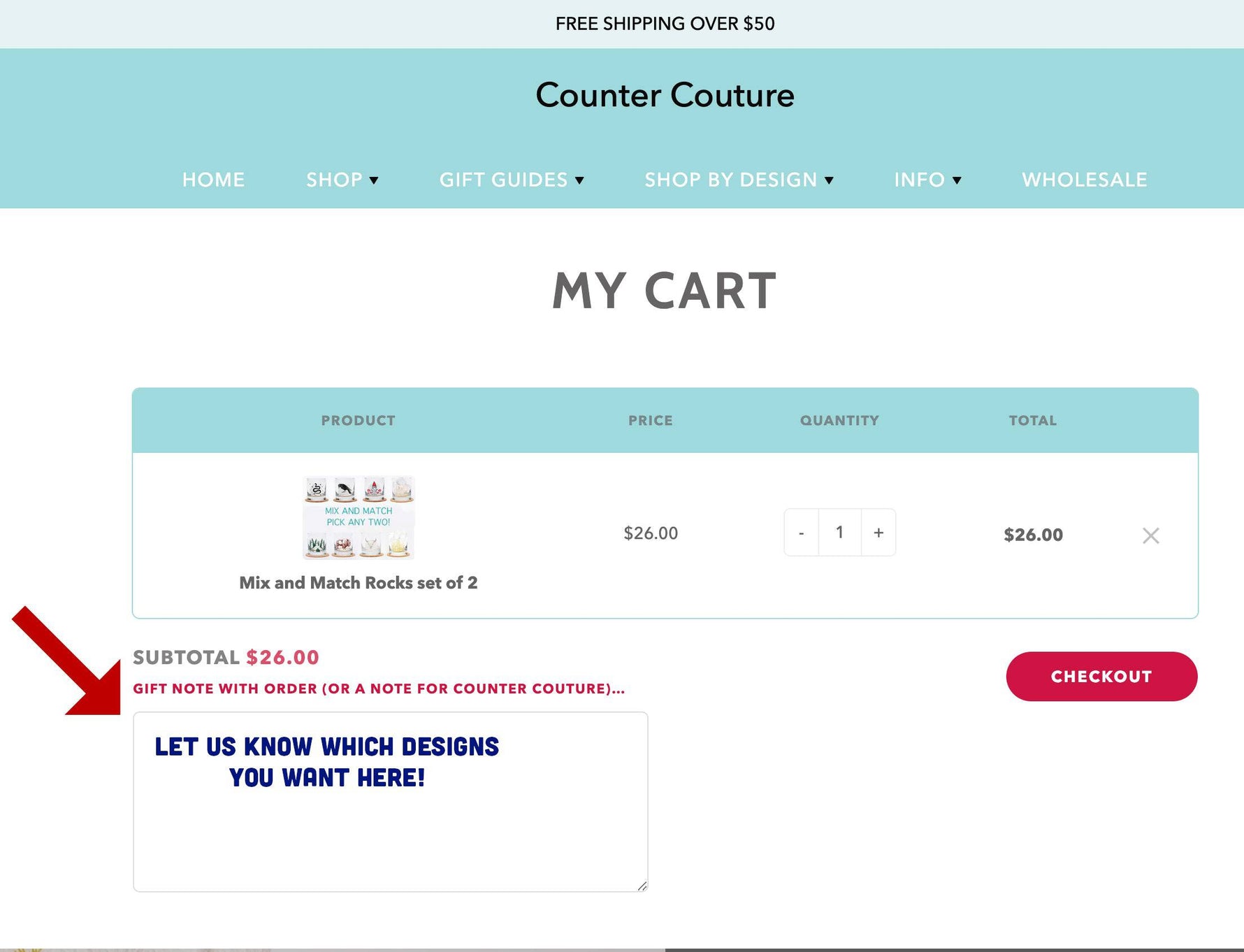Click the minus icon to decrease quantity
The width and height of the screenshot is (1244, 952).
802,532
